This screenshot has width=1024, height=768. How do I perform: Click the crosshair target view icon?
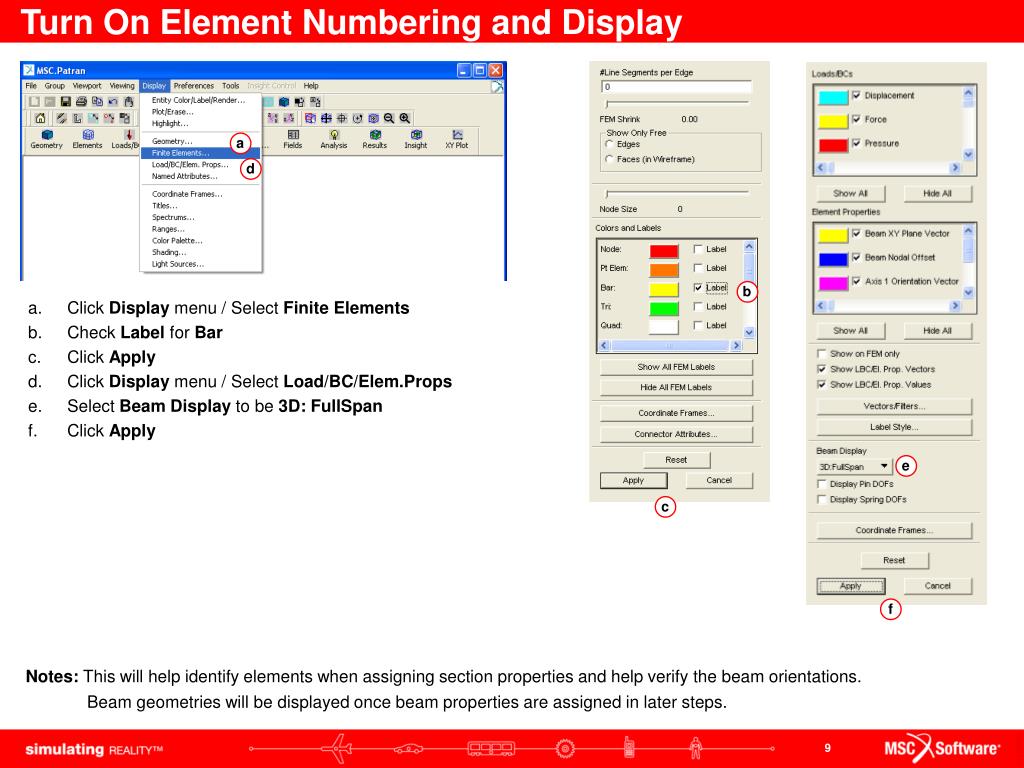(342, 118)
